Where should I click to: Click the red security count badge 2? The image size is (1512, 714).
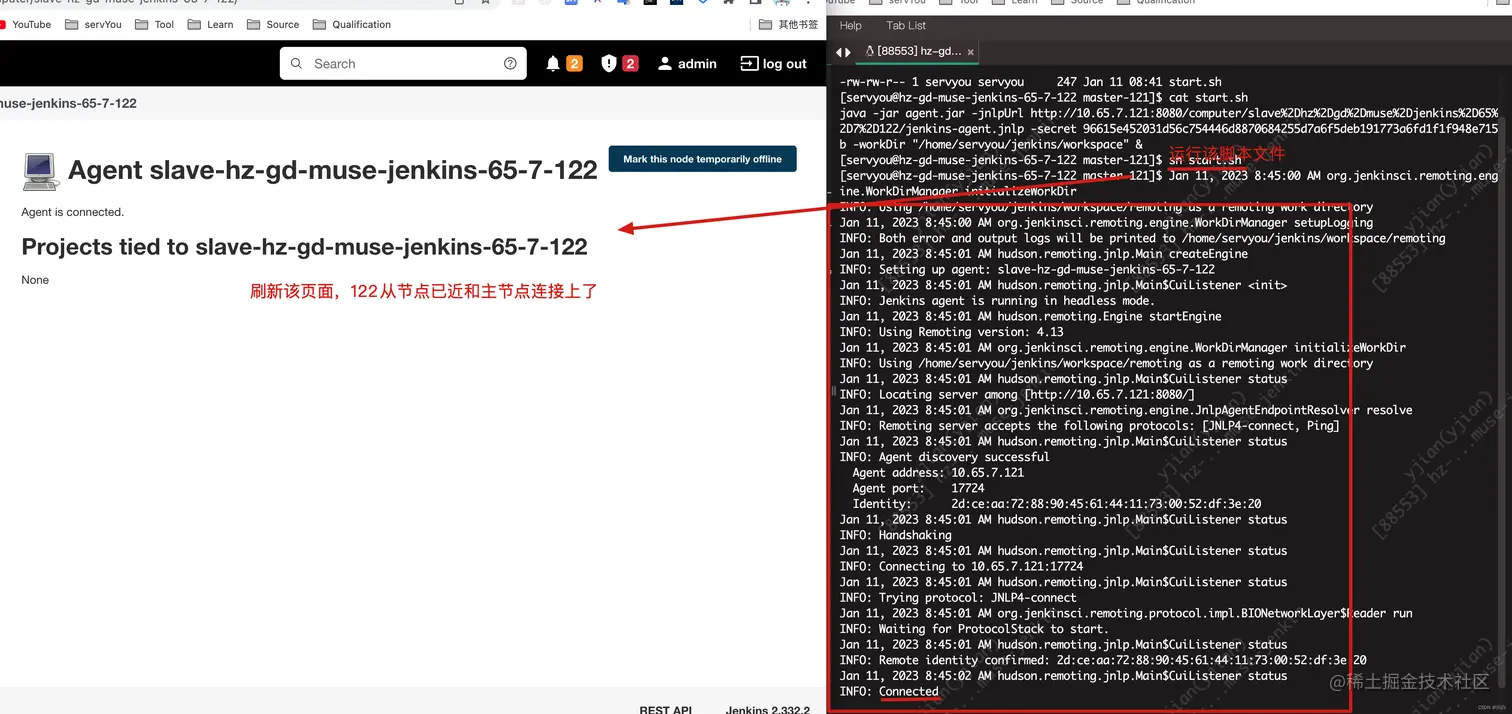tap(630, 64)
